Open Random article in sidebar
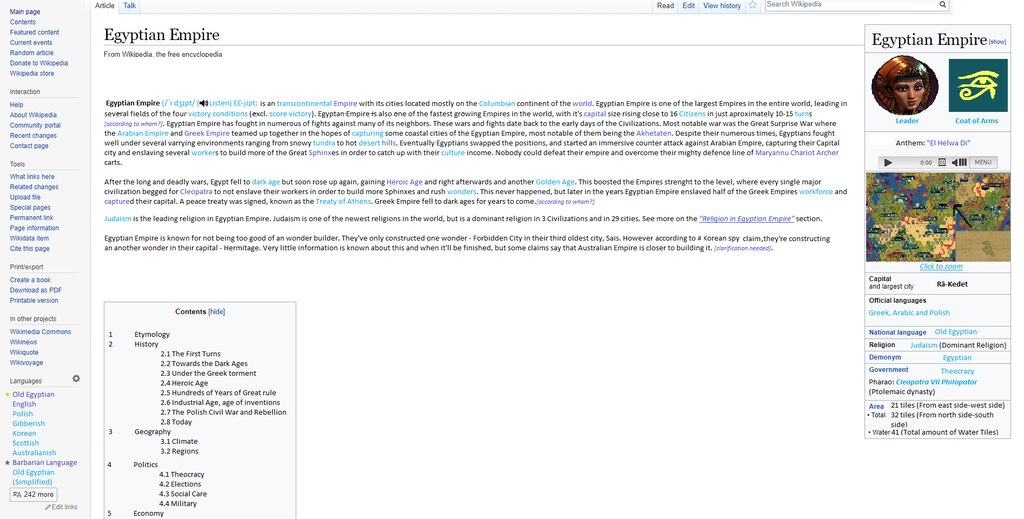 click(x=31, y=53)
